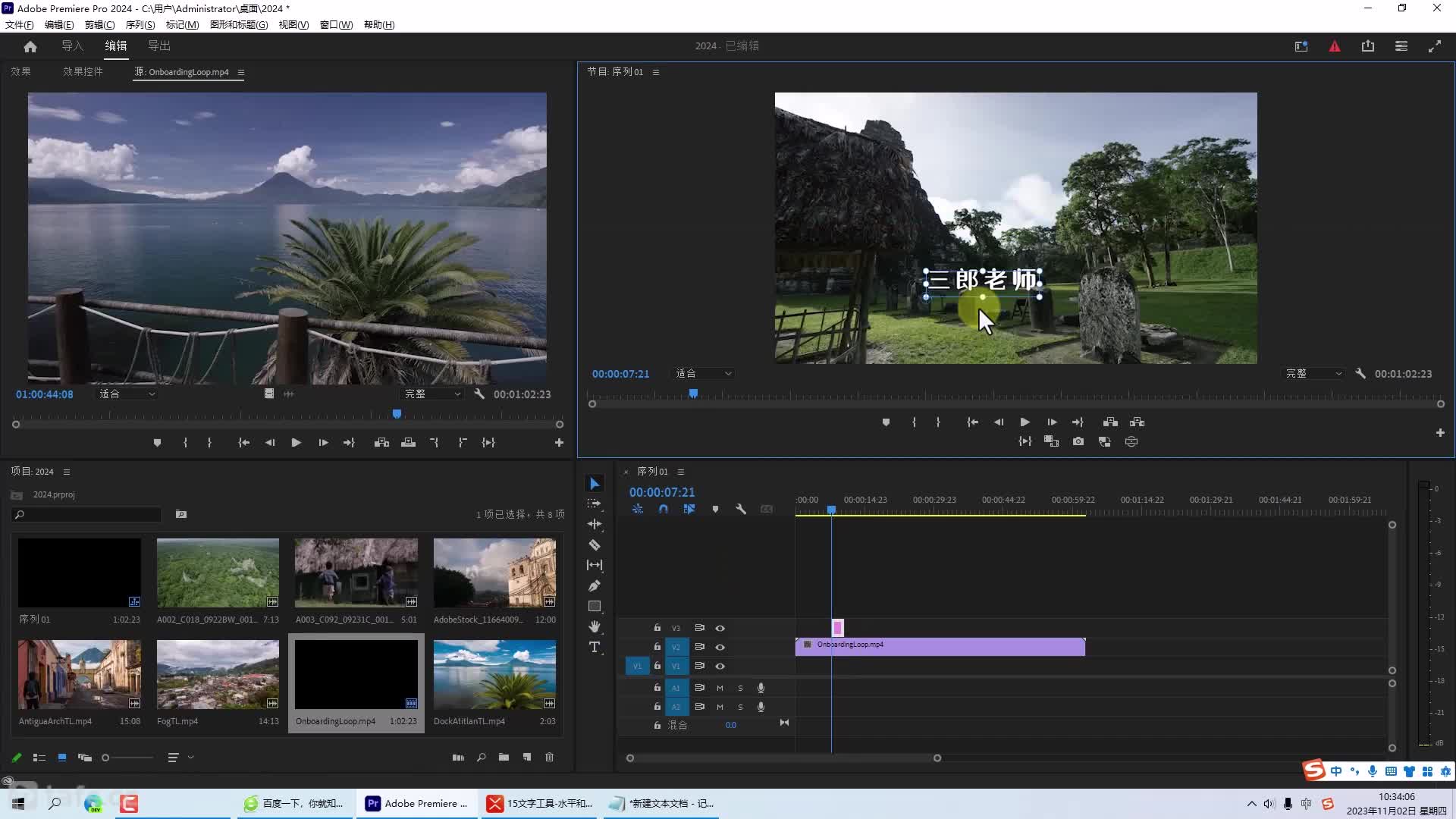
Task: Open the workspaces panel icon
Action: [1401, 46]
